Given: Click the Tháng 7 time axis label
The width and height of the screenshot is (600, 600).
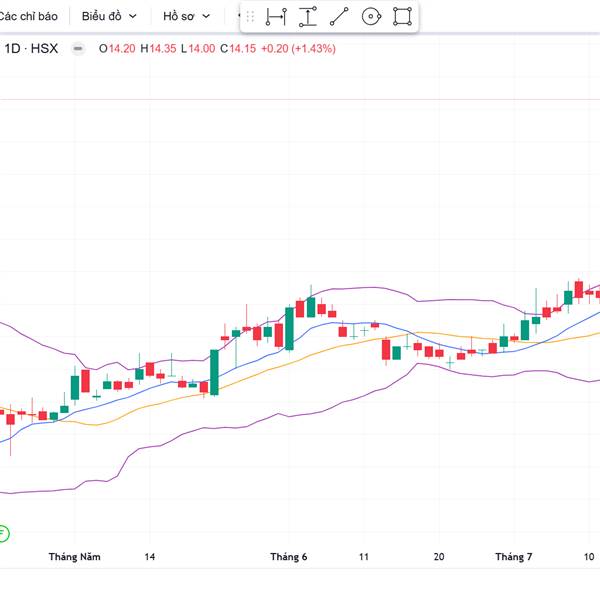Looking at the screenshot, I should 514,557.
